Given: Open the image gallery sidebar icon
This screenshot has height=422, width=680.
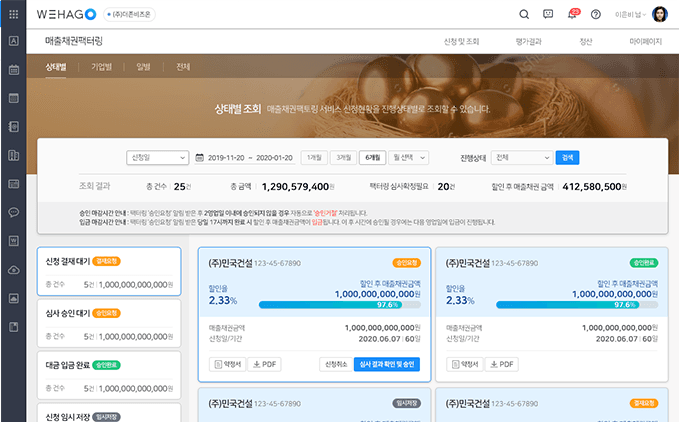Looking at the screenshot, I should point(13,298).
